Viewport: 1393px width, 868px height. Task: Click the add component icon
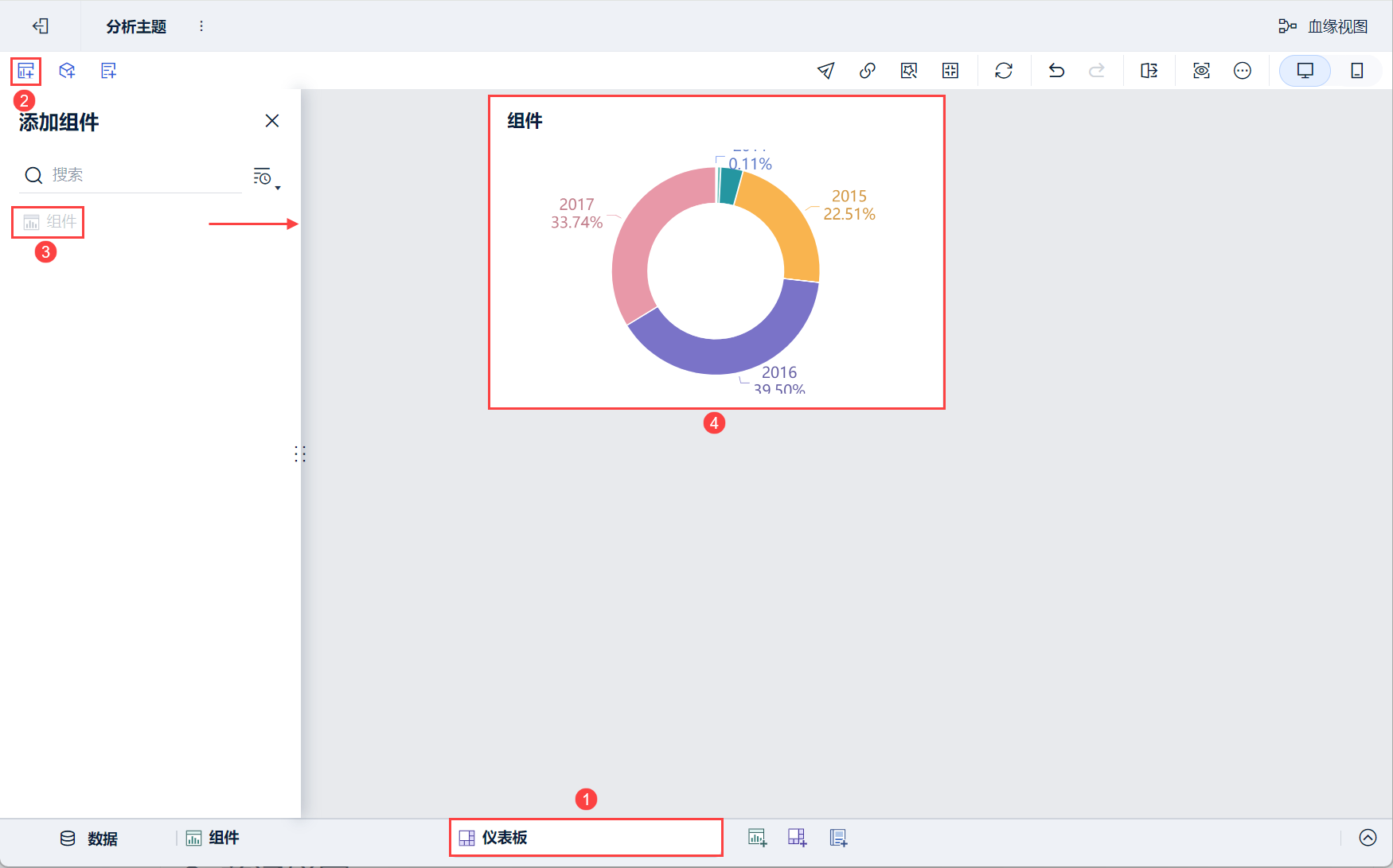pyautogui.click(x=25, y=71)
